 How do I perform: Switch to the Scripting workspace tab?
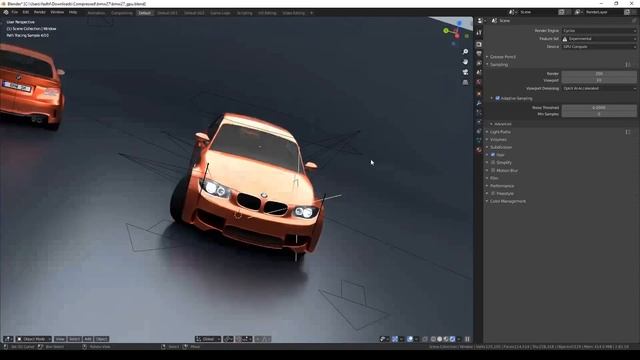[x=244, y=13]
